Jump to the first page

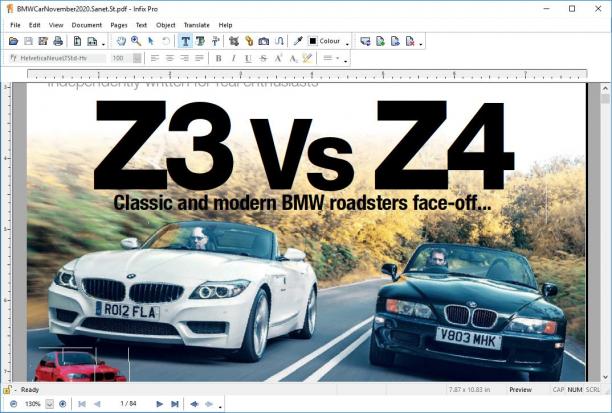point(82,404)
